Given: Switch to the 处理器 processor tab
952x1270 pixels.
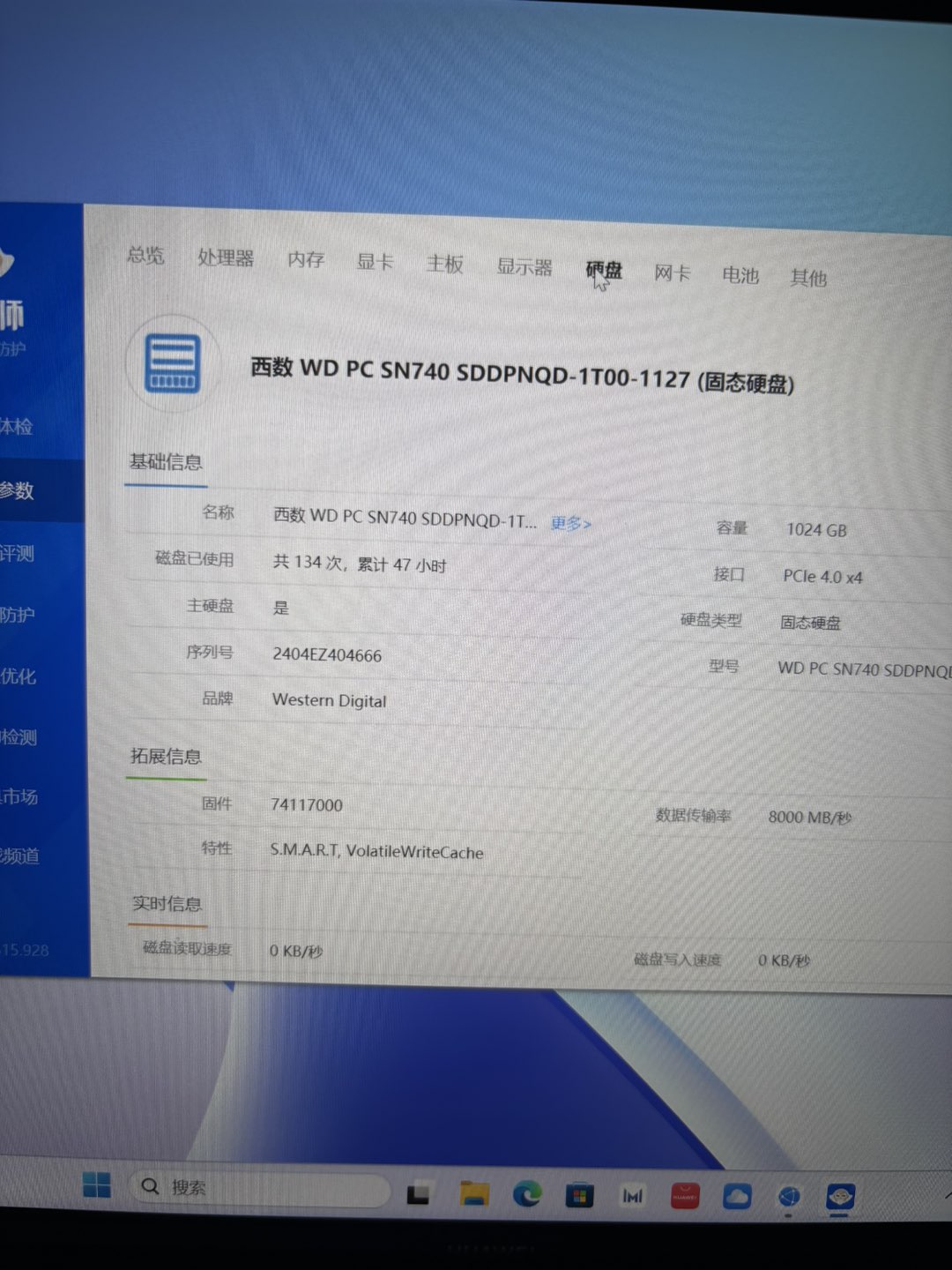Looking at the screenshot, I should pos(226,258).
